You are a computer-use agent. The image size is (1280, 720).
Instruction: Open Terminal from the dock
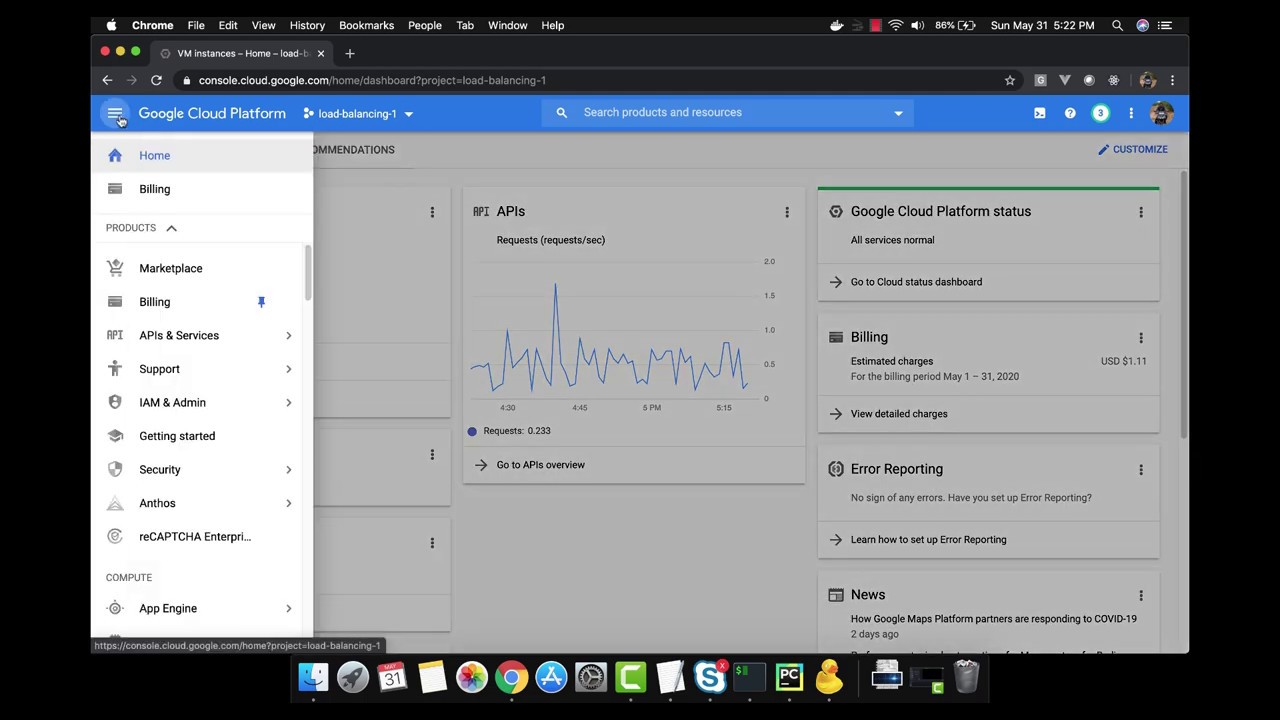point(750,677)
